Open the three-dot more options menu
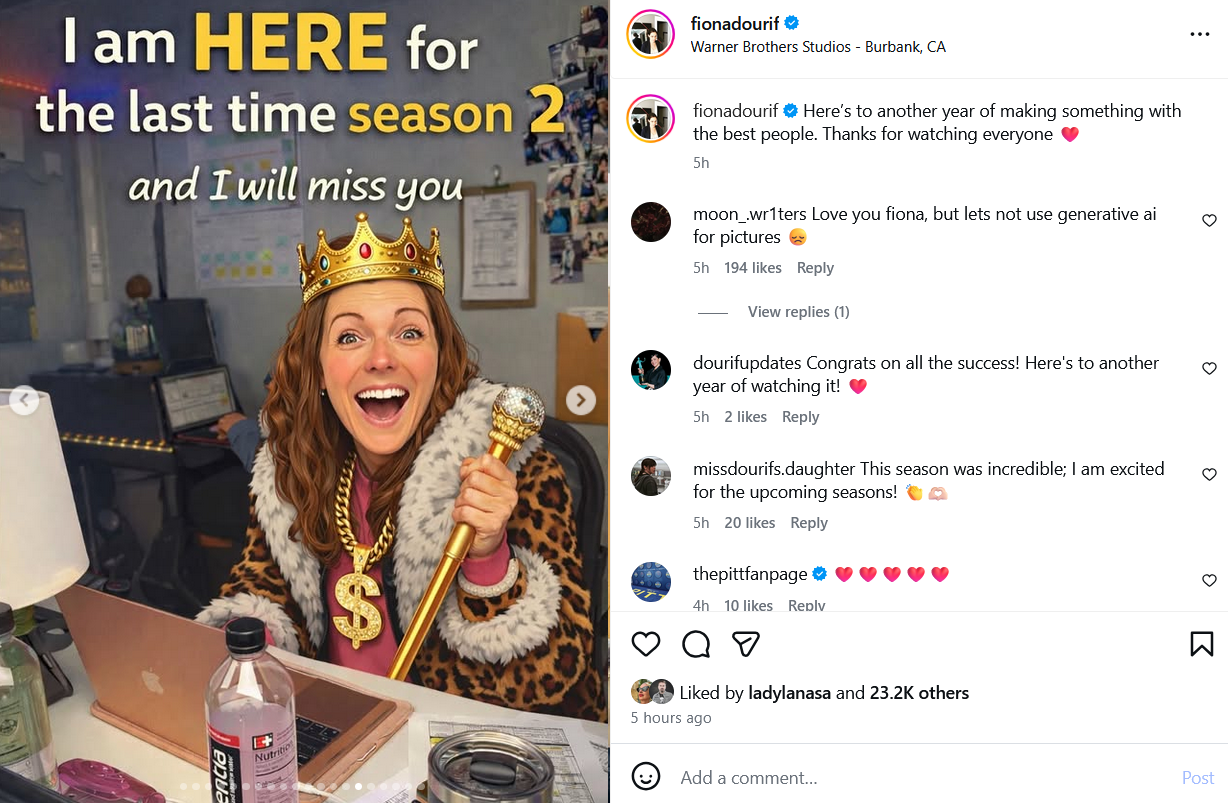Screen dimensions: 1228x803 pos(1200,34)
